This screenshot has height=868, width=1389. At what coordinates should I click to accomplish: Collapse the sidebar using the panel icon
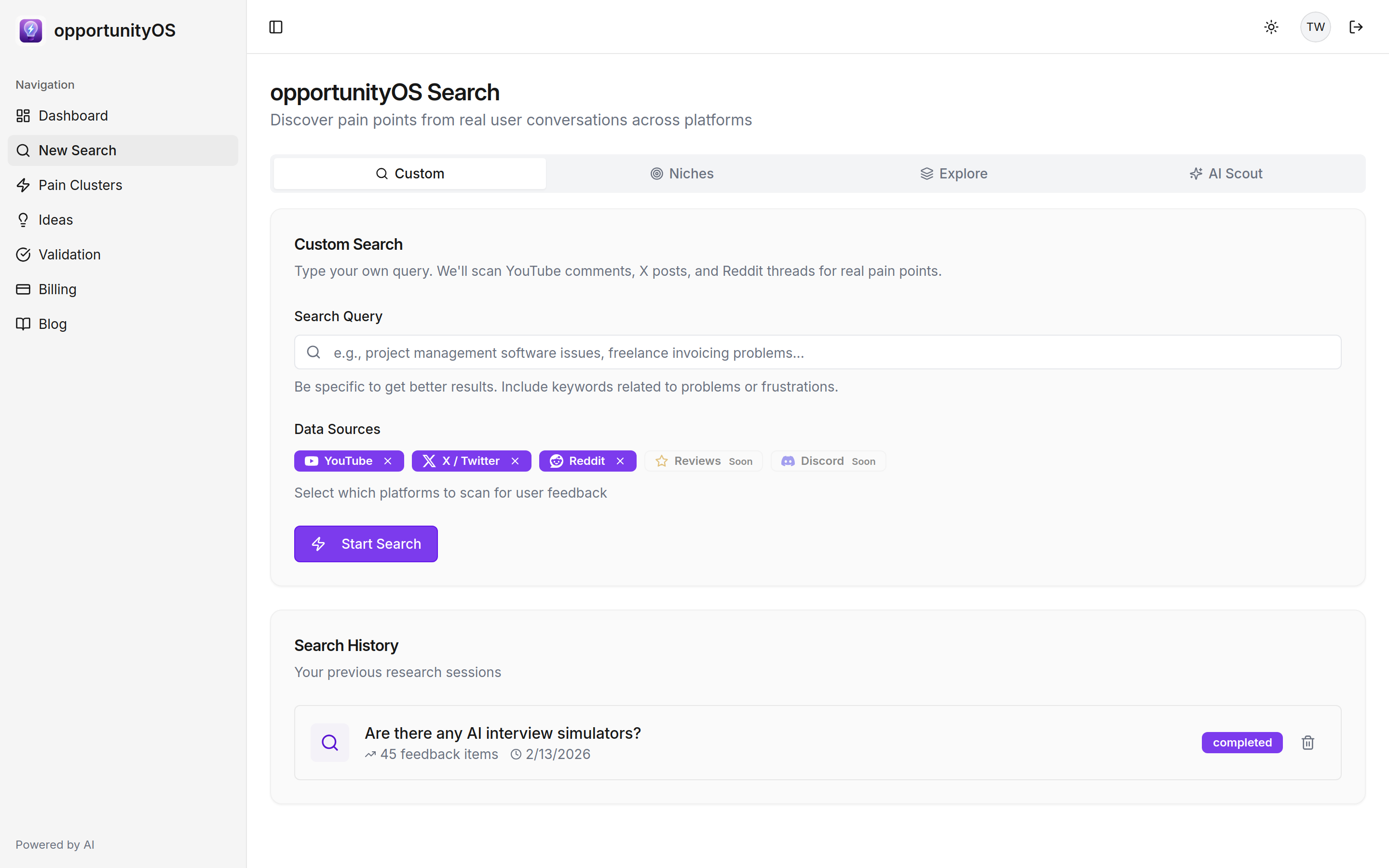(x=276, y=27)
